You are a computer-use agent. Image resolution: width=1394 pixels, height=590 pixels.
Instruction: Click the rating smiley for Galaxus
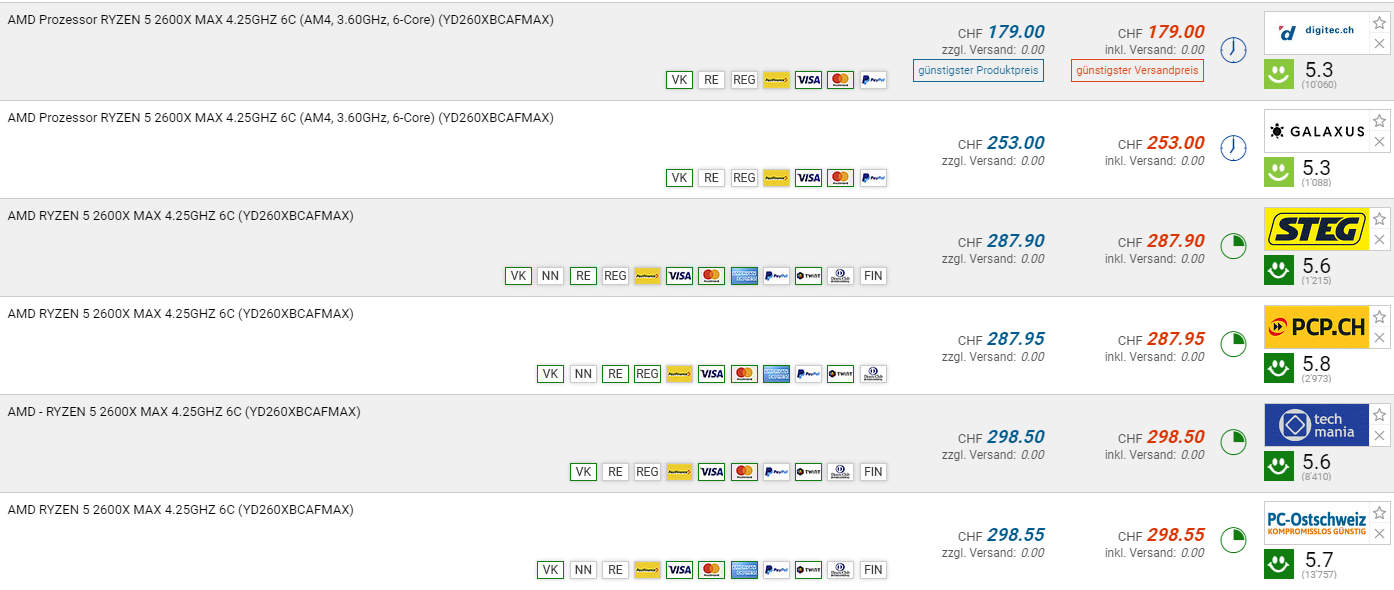pyautogui.click(x=1279, y=171)
